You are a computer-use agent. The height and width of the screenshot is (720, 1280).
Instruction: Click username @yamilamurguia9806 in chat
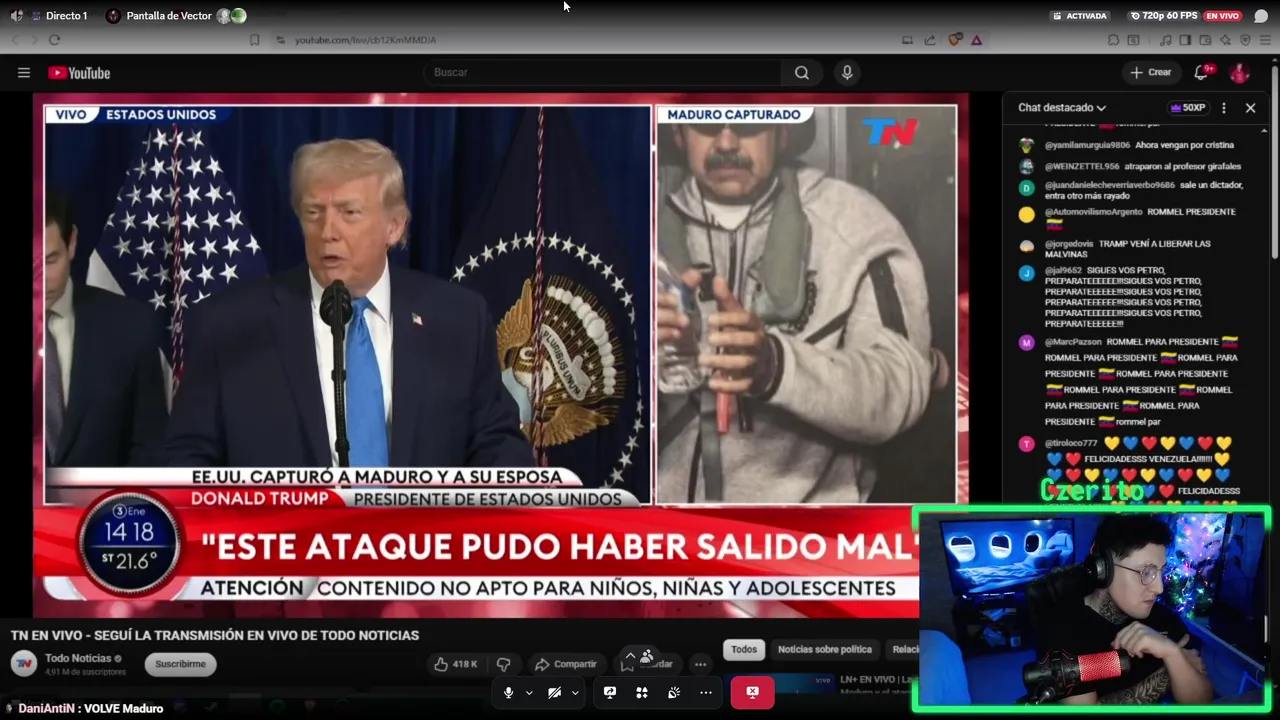1087,145
